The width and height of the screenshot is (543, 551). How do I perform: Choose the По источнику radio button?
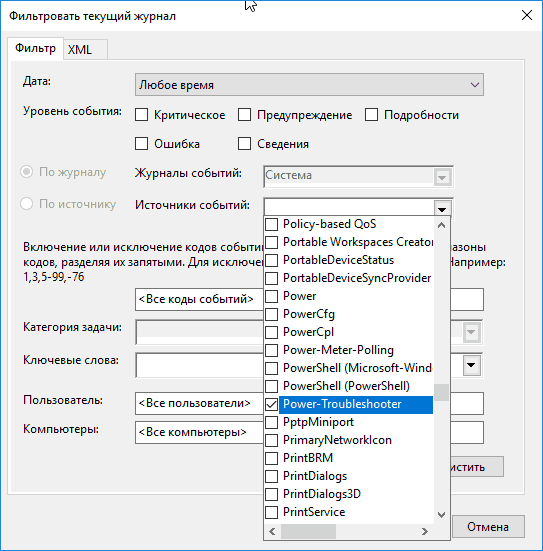[x=26, y=204]
